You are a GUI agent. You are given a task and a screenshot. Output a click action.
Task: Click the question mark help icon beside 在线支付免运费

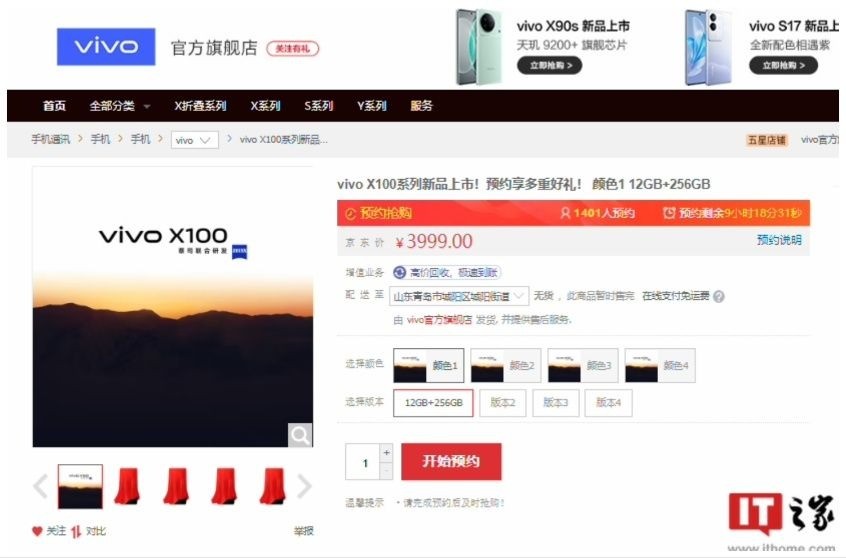click(719, 296)
